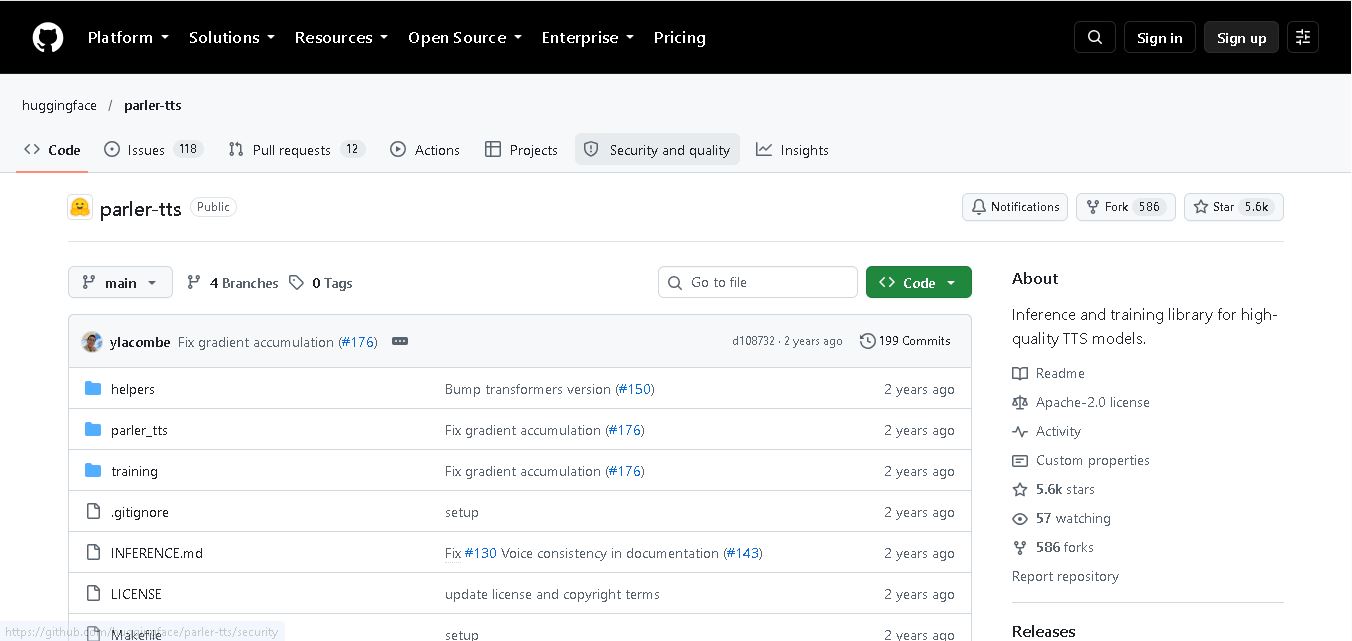Open the helpers folder

click(133, 389)
